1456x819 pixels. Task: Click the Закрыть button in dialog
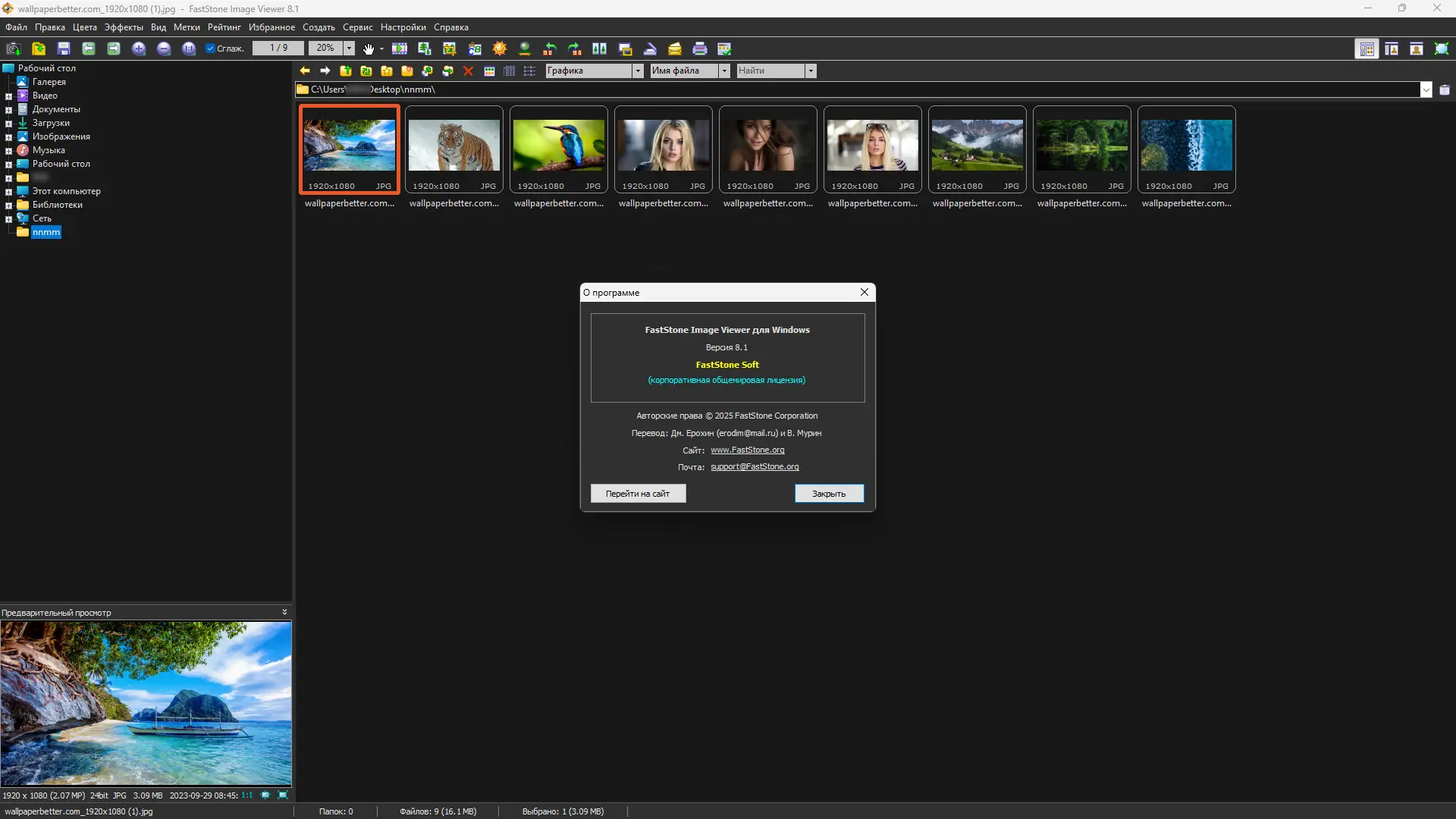829,494
